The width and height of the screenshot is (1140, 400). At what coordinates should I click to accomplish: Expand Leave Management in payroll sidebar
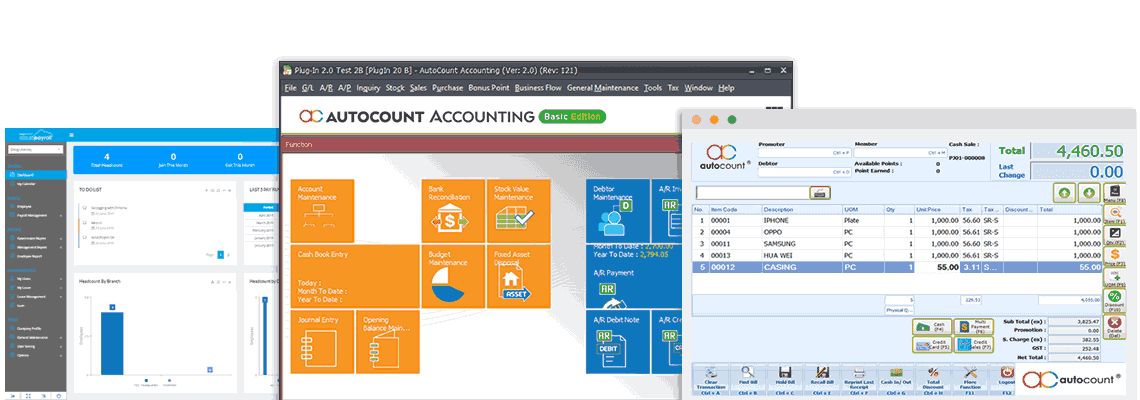[x=35, y=297]
